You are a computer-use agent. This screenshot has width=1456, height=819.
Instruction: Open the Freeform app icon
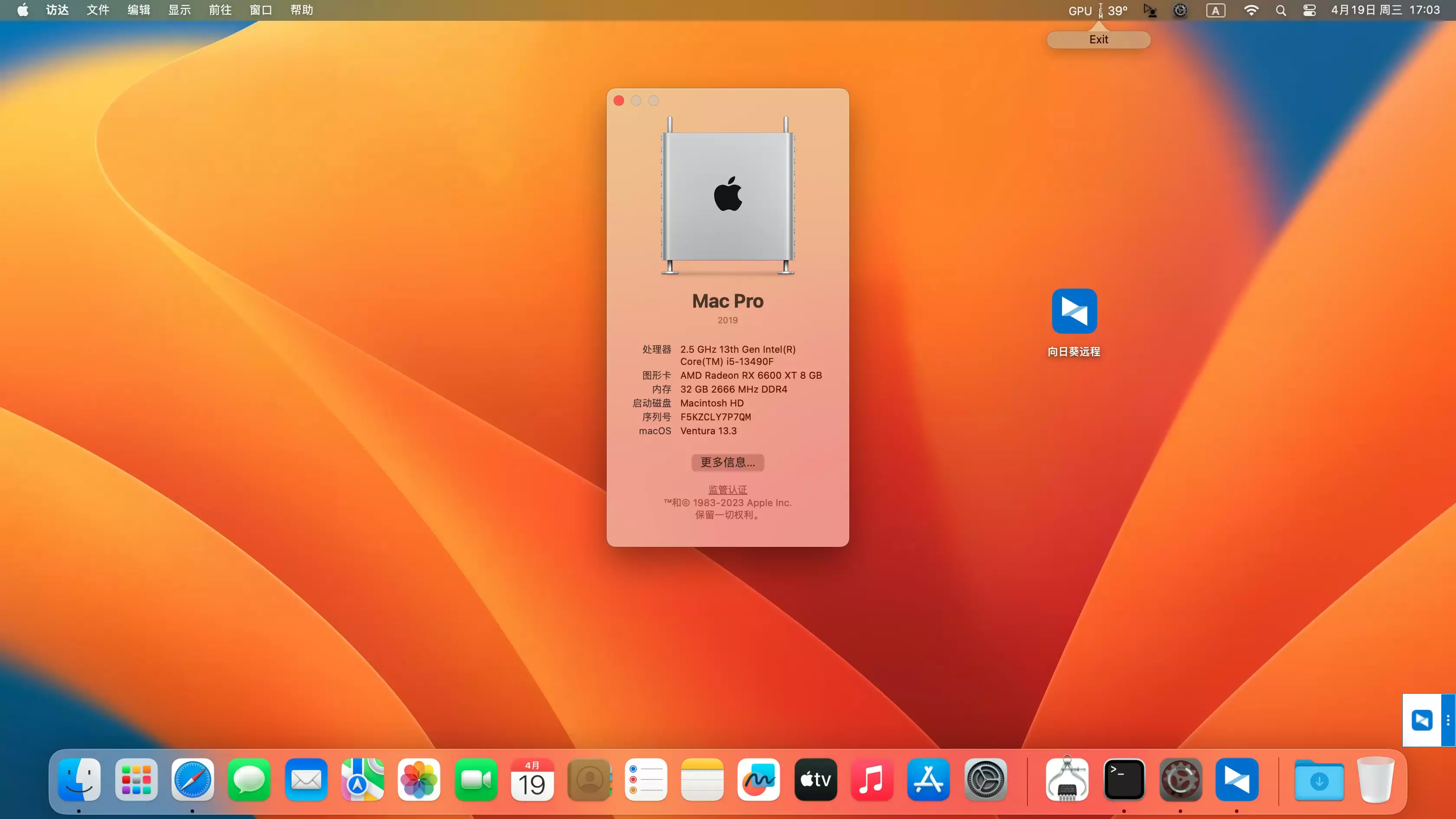tap(758, 780)
